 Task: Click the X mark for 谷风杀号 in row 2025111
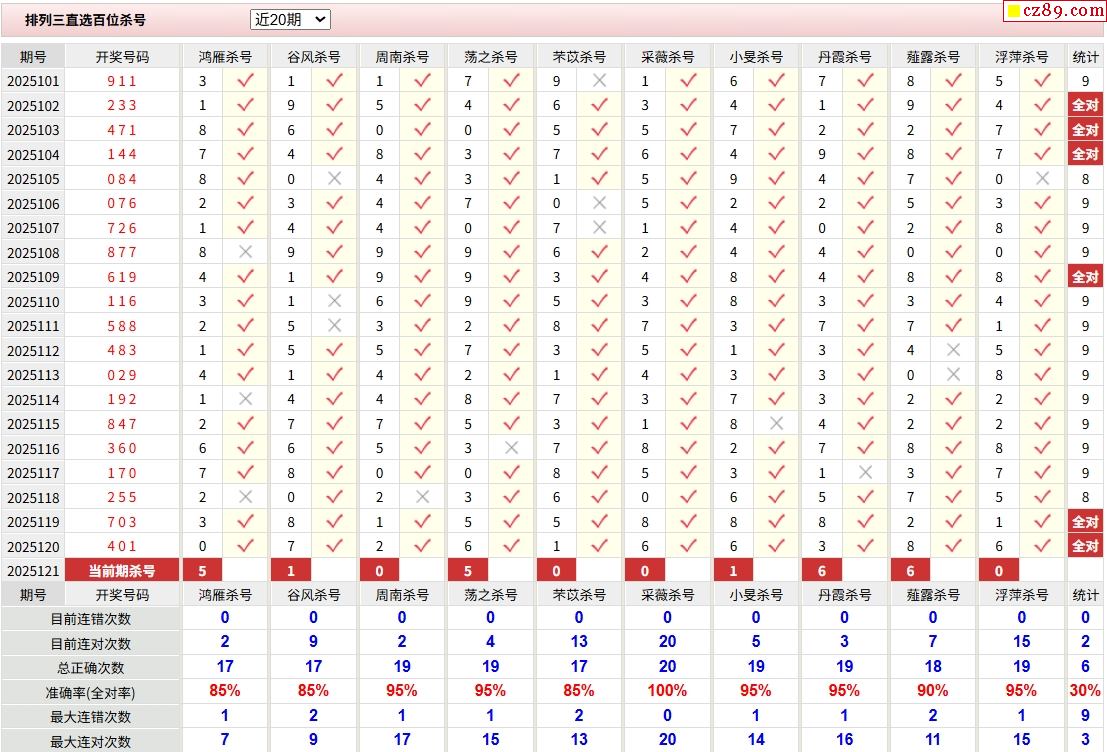(x=335, y=326)
